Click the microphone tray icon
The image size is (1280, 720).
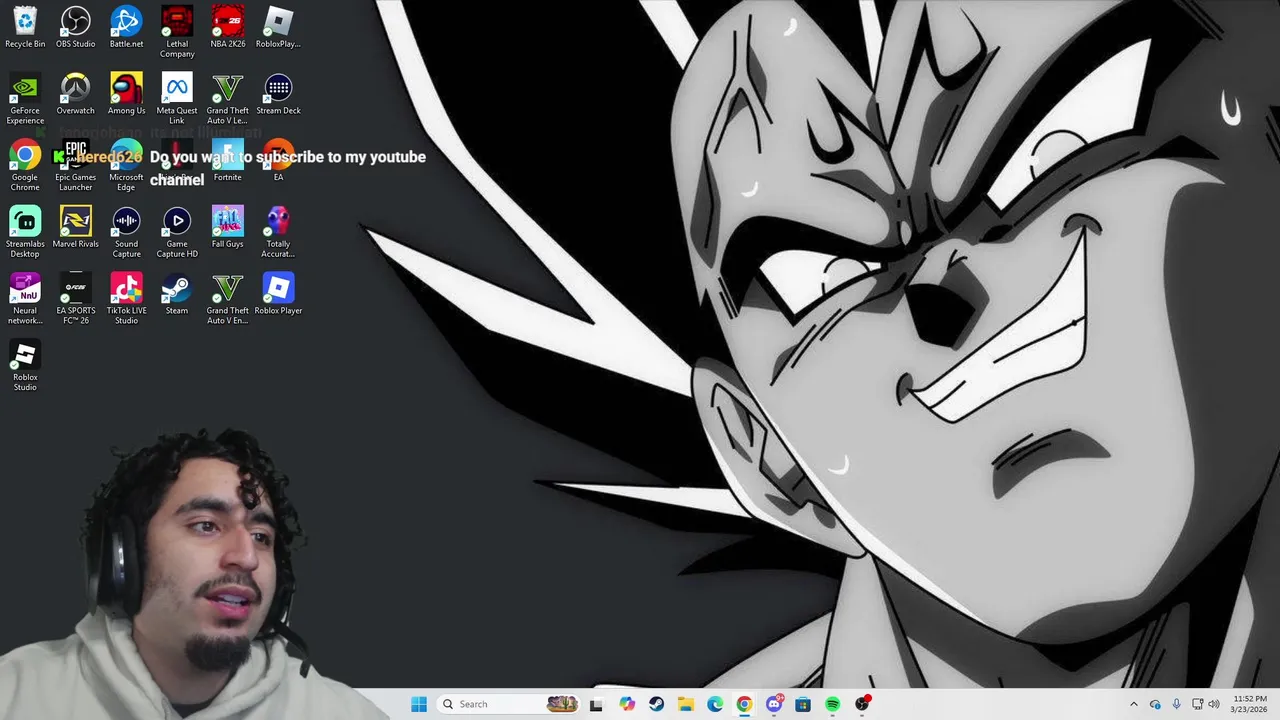[x=1176, y=704]
